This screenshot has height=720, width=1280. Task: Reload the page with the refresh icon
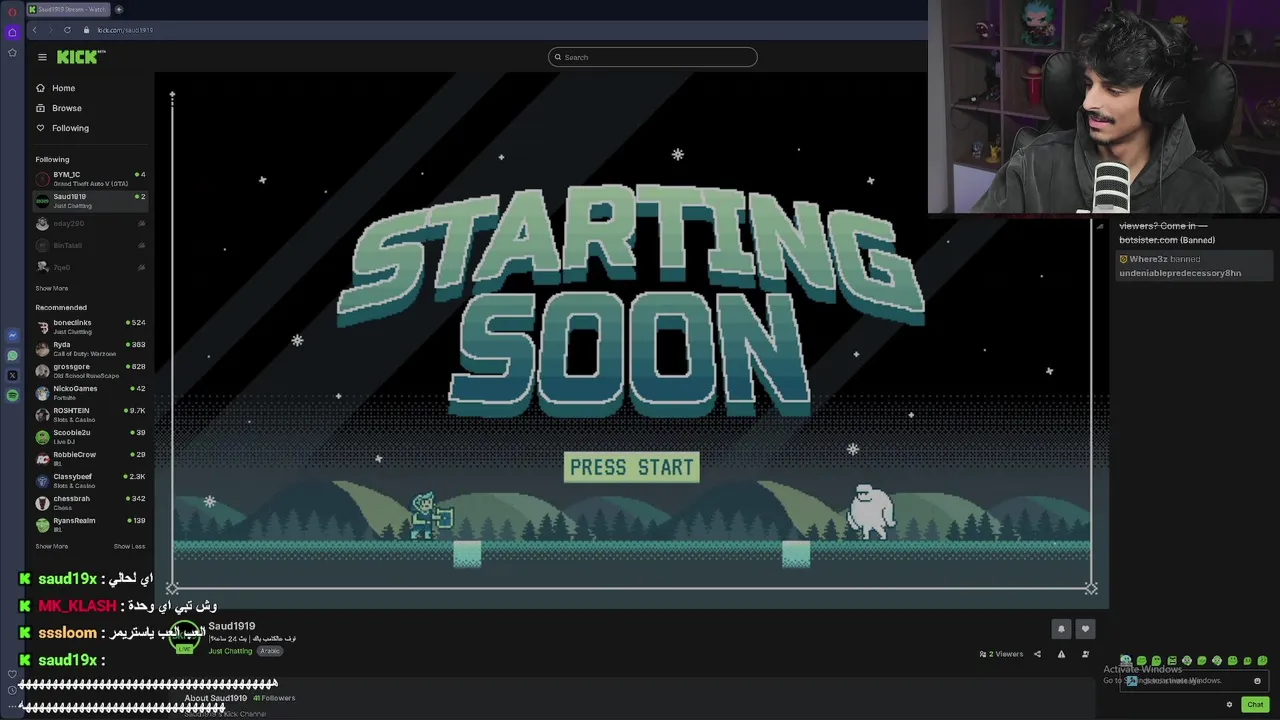(67, 30)
